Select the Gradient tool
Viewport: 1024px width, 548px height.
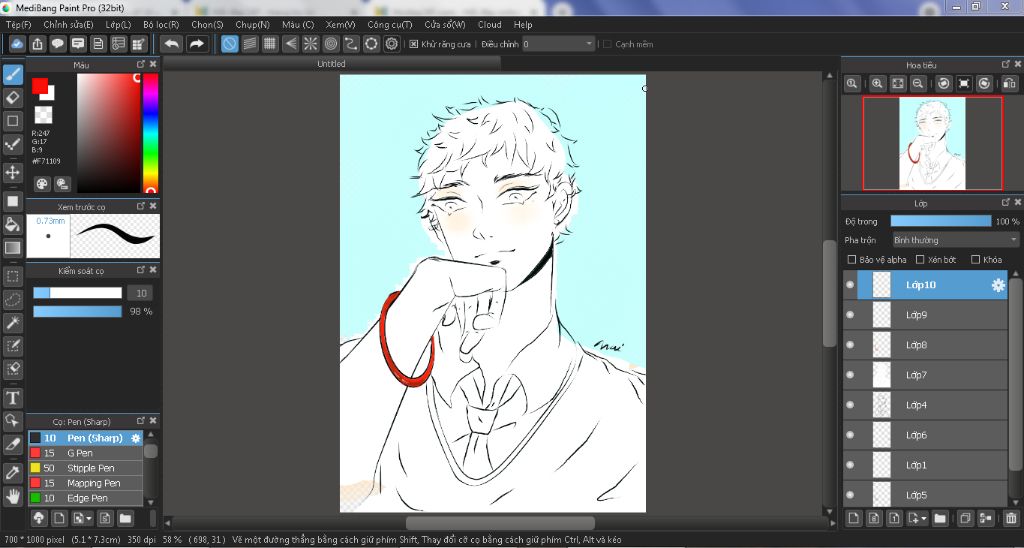12,248
